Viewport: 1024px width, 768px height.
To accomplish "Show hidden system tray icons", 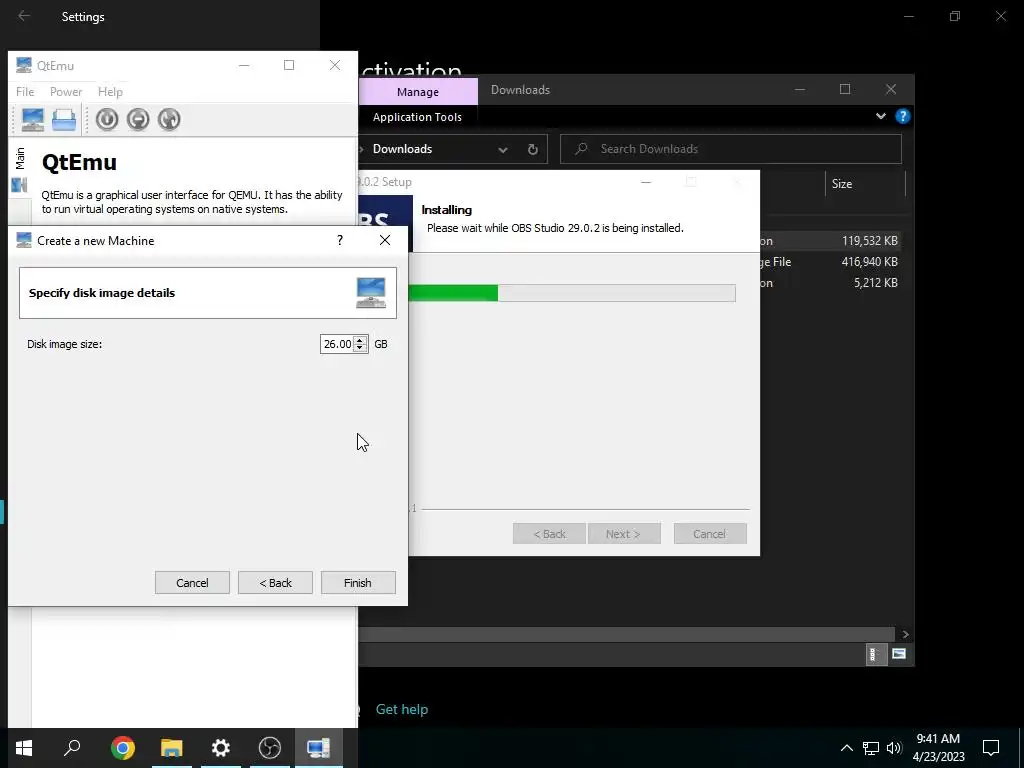I will click(846, 748).
